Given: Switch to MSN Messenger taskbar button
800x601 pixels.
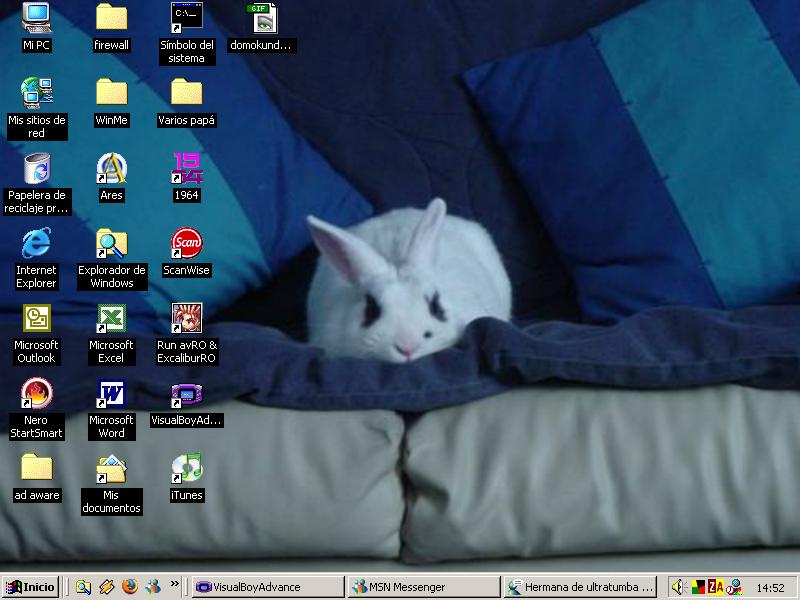Looking at the screenshot, I should 424,587.
